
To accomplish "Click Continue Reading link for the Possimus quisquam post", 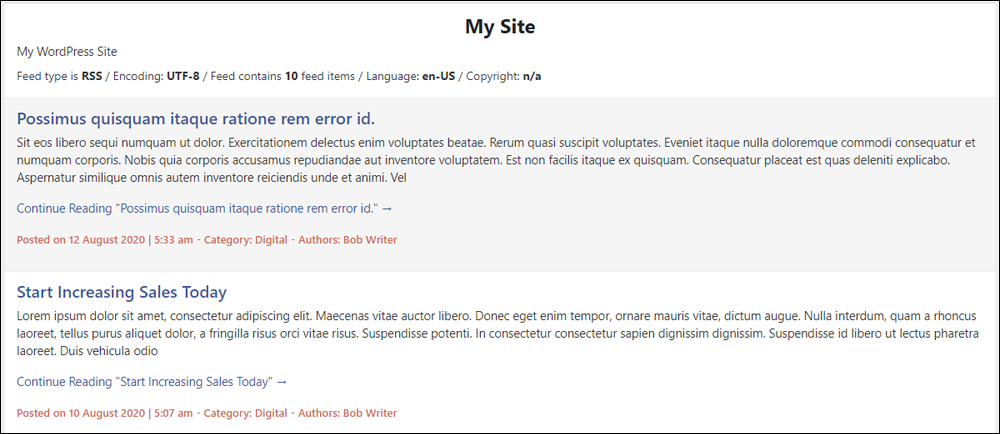I will [x=204, y=208].
